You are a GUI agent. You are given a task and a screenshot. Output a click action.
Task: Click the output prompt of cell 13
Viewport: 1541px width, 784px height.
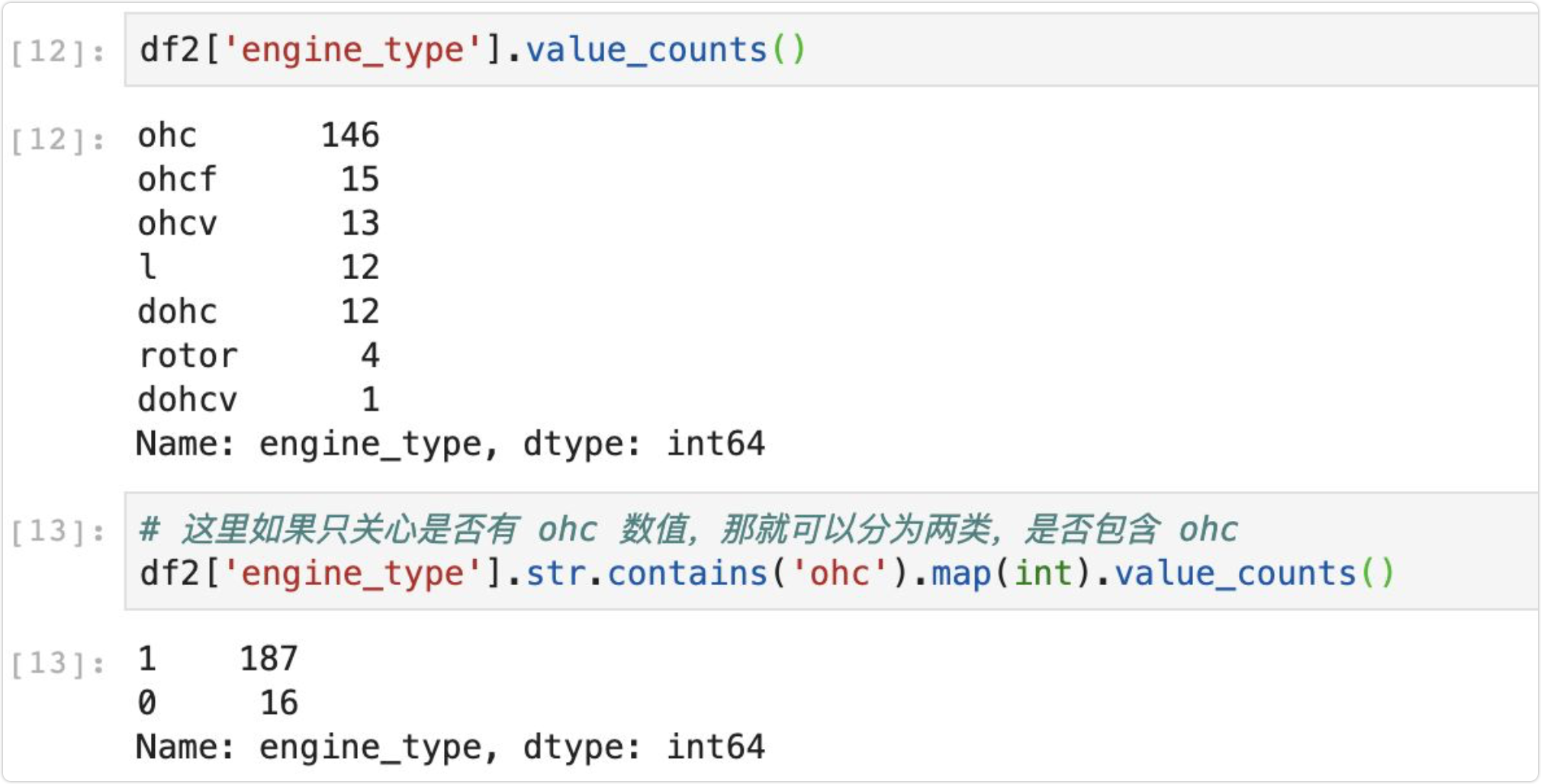pos(58,664)
